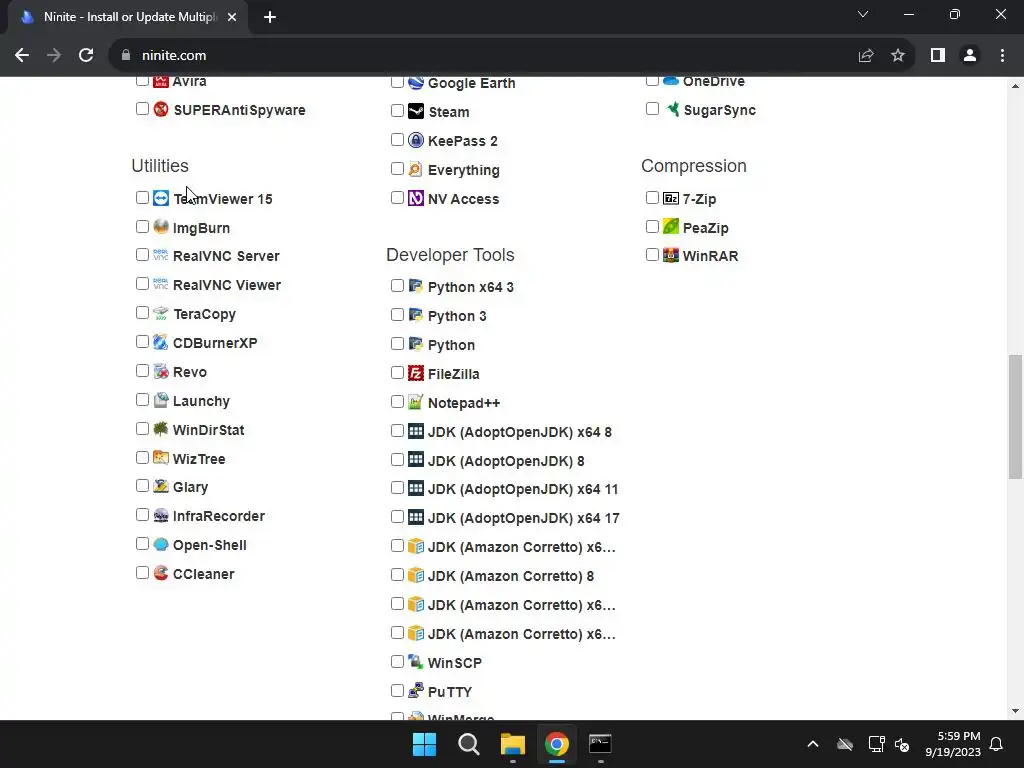Expand the hidden system tray icons
This screenshot has width=1024, height=768.
(813, 744)
